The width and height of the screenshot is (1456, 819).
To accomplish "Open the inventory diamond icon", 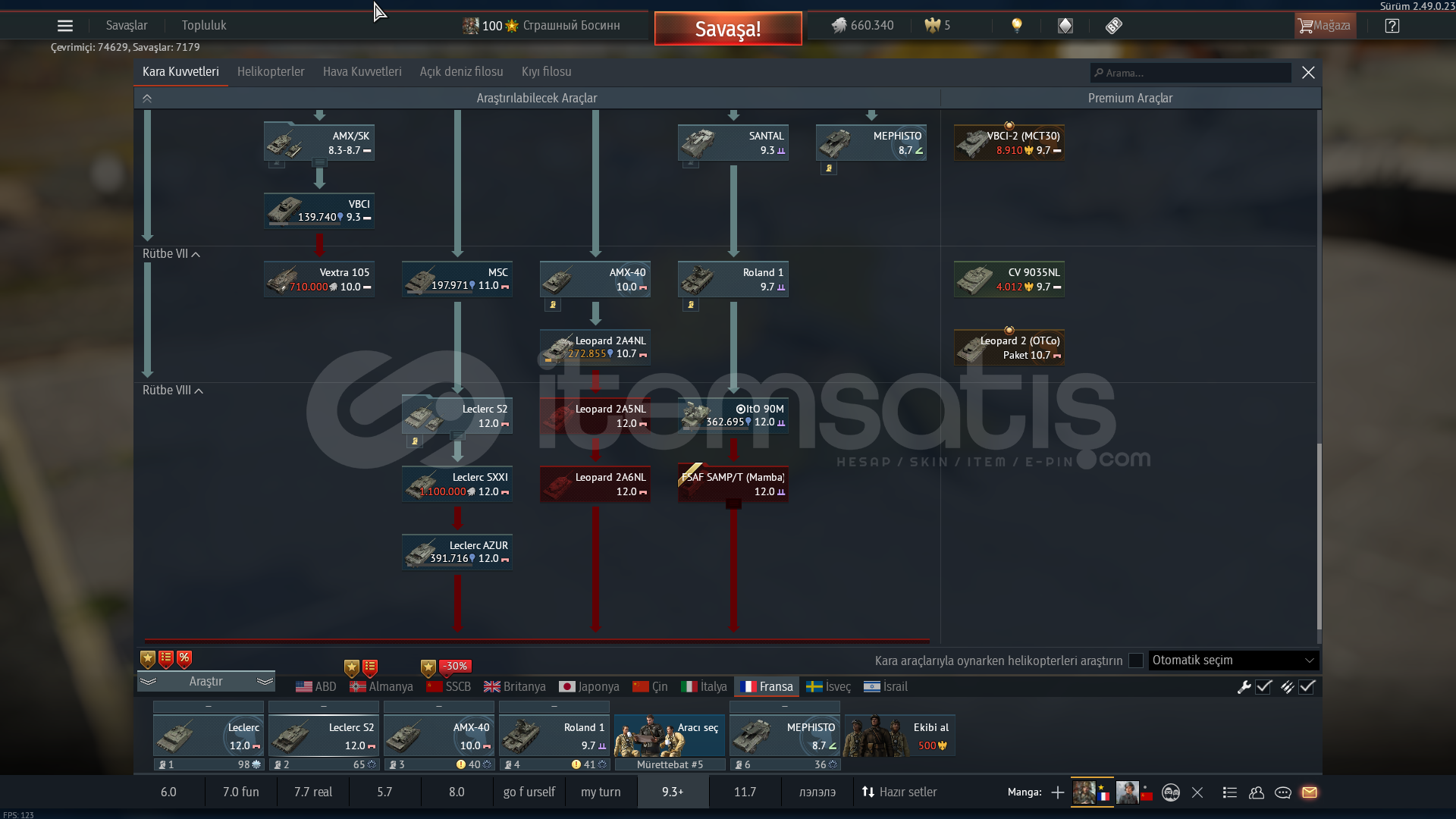I will pyautogui.click(x=1065, y=26).
